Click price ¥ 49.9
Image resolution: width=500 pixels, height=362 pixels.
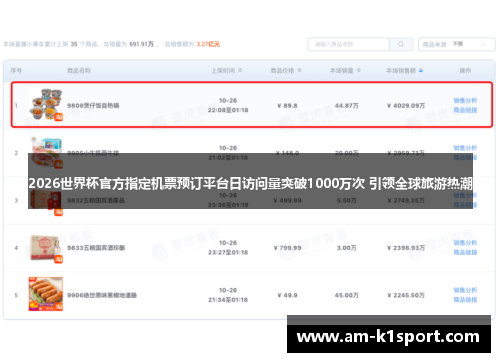287,295
